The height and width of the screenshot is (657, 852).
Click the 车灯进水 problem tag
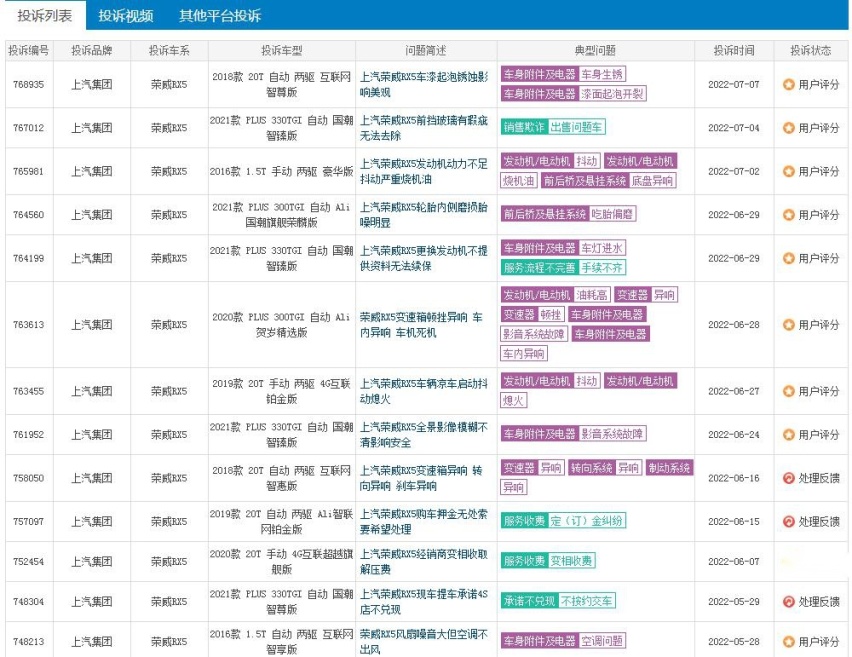(x=602, y=248)
